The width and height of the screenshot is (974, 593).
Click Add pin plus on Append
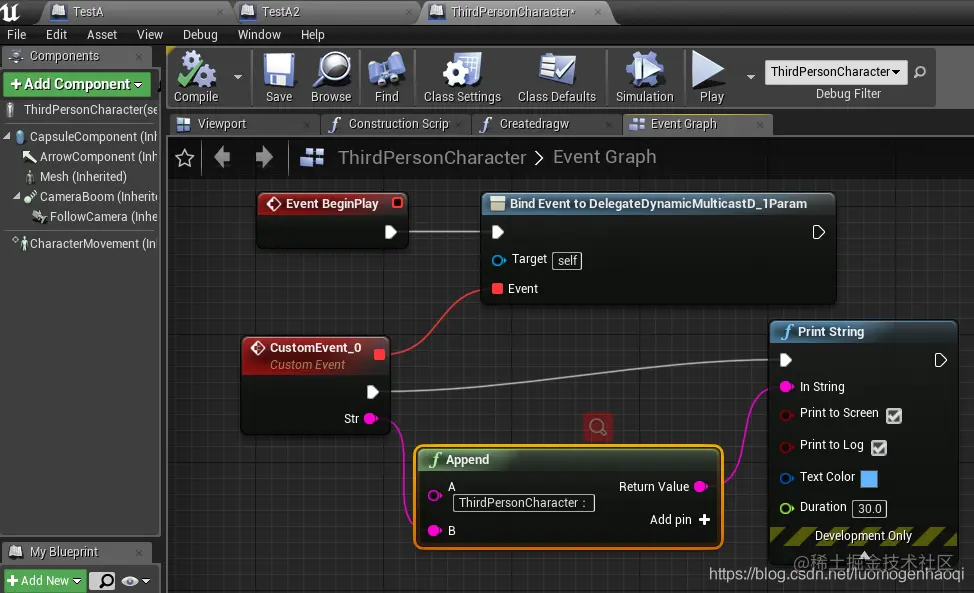704,520
